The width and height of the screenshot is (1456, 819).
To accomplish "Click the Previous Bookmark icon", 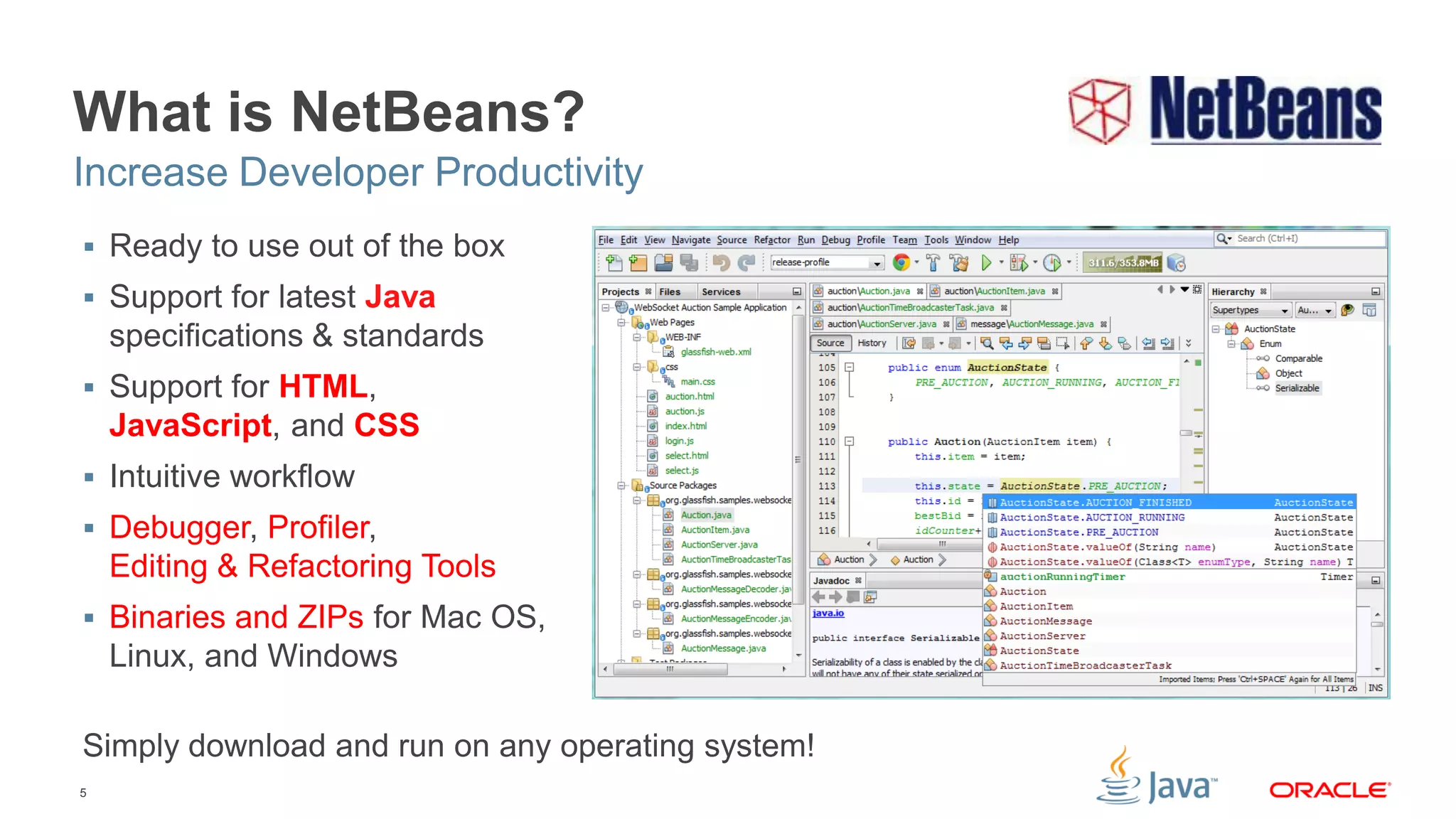I will (1086, 343).
